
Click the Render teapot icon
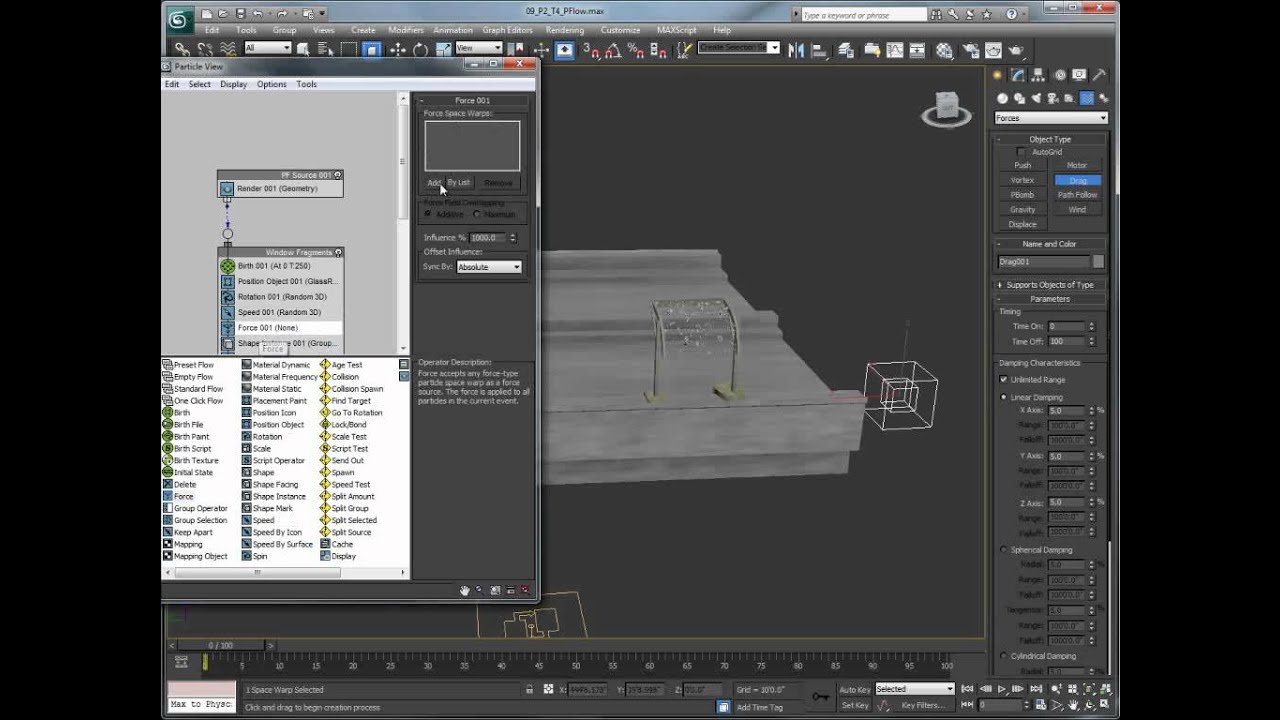point(1016,49)
